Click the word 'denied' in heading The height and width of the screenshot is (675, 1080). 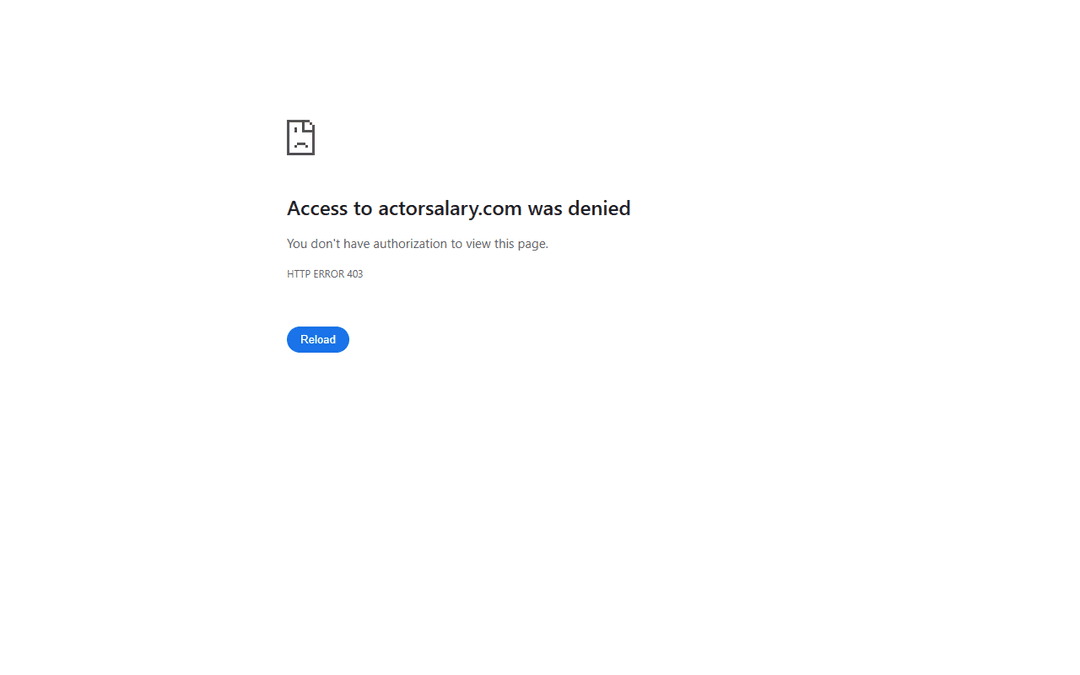click(x=599, y=208)
